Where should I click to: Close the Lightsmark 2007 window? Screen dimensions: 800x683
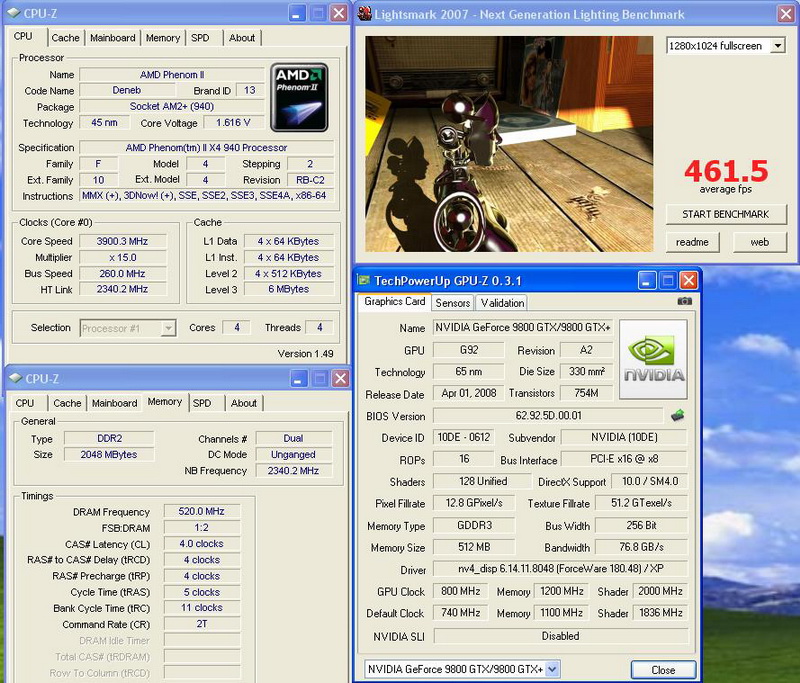(x=786, y=14)
